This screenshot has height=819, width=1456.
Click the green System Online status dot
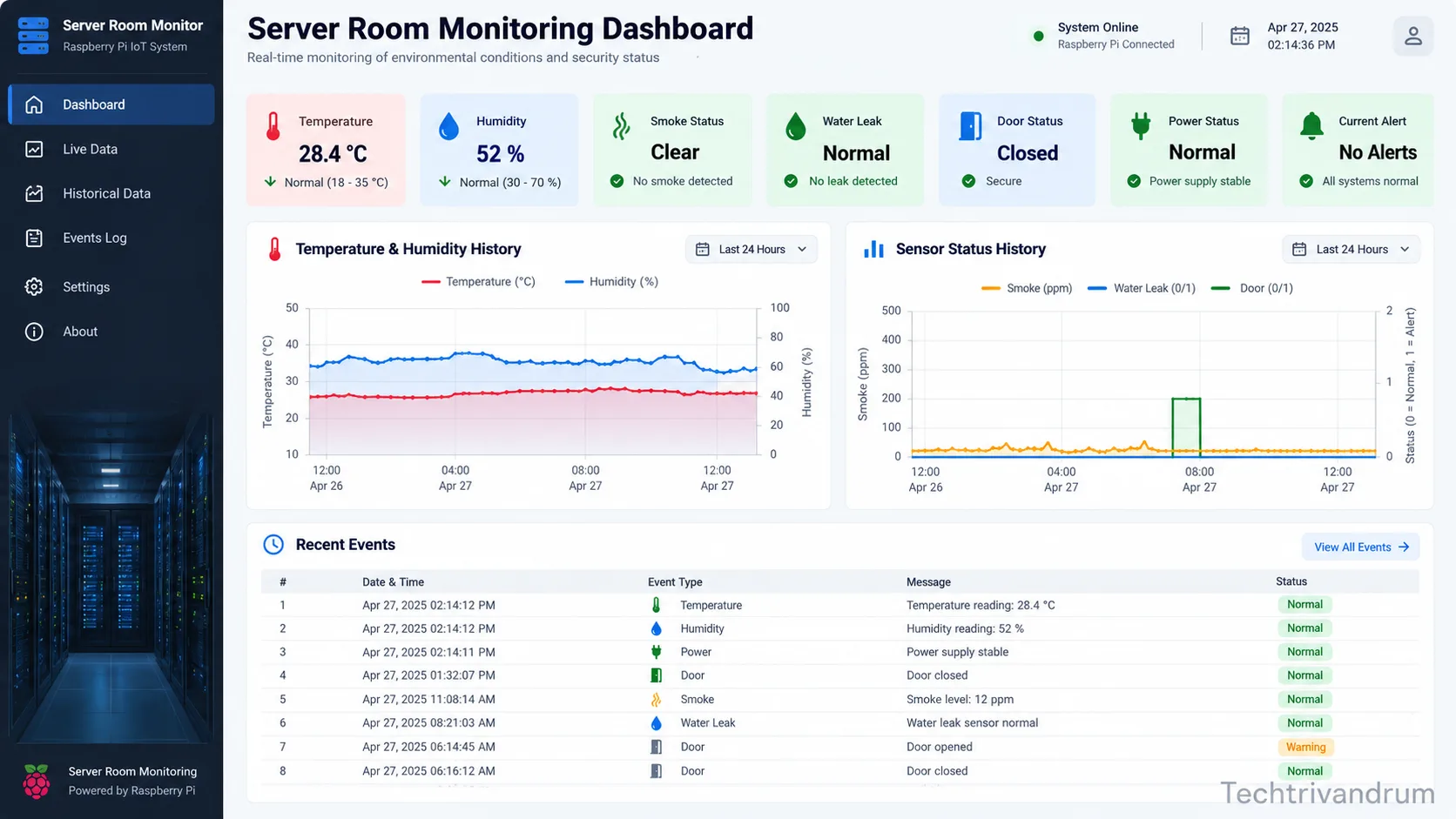point(1038,37)
